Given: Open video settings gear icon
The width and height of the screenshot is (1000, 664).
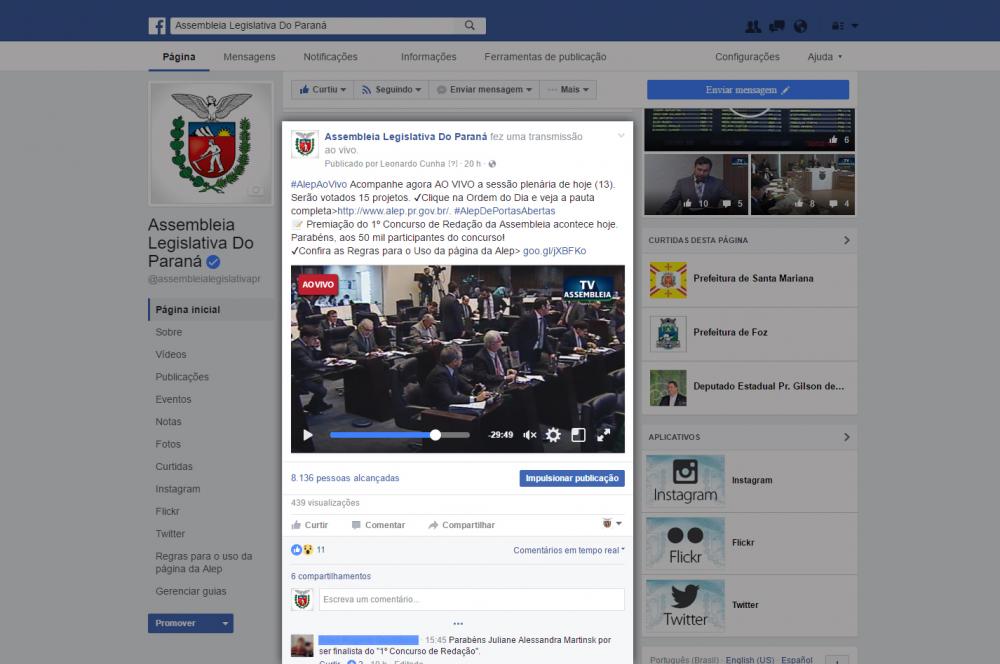Looking at the screenshot, I should point(553,435).
